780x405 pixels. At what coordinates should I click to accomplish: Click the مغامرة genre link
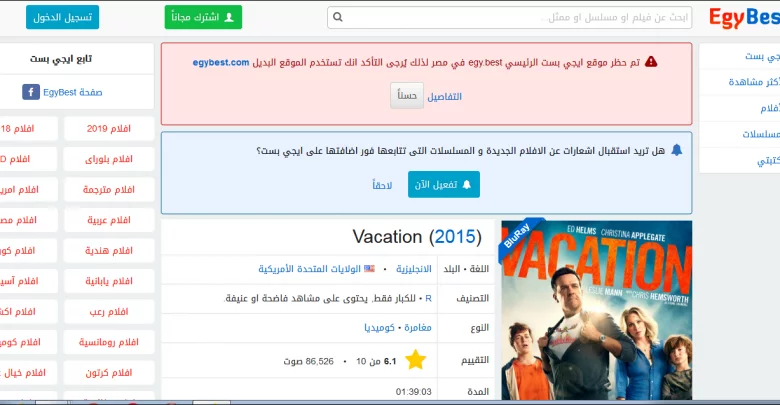418,327
